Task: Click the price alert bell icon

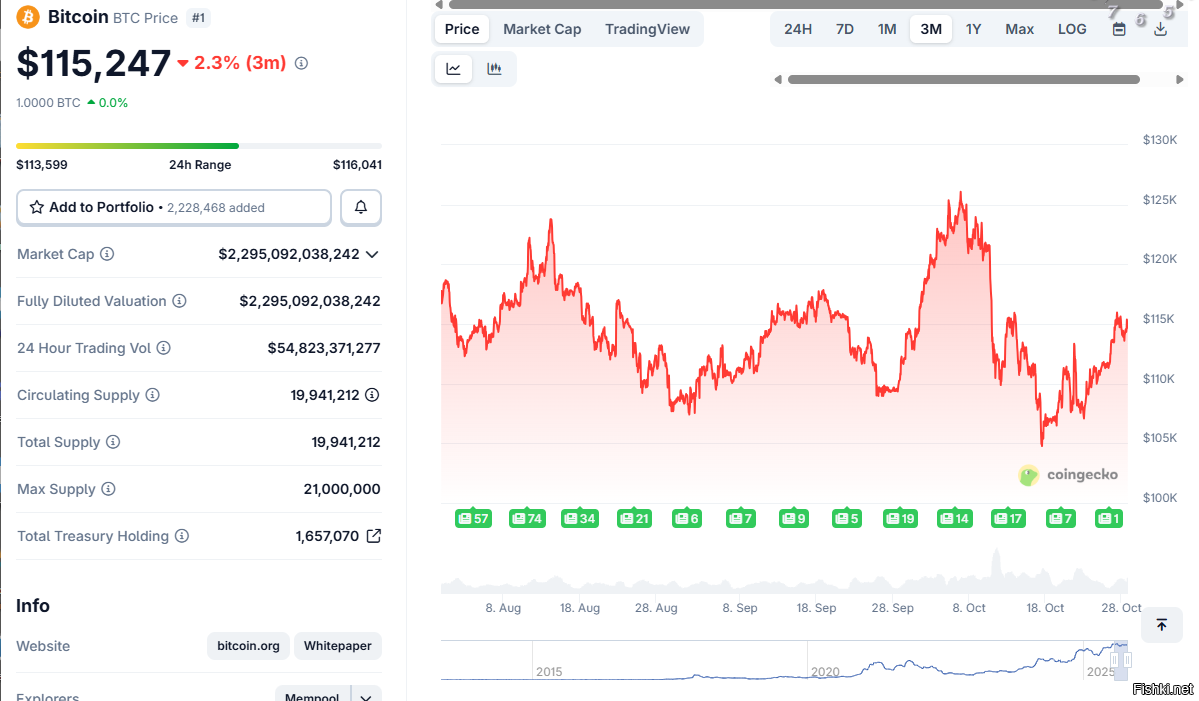Action: coord(361,207)
